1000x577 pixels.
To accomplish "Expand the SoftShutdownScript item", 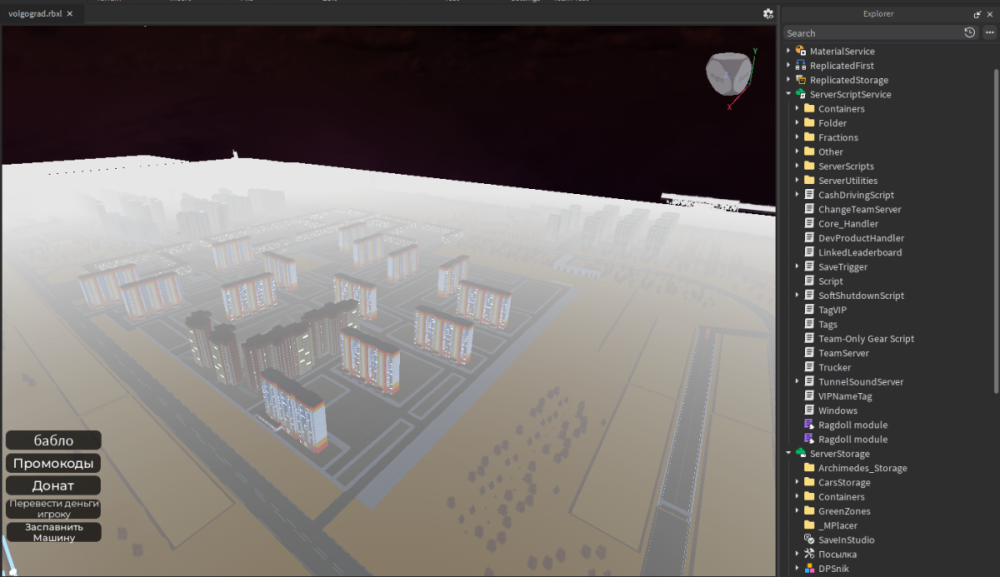I will coord(797,295).
